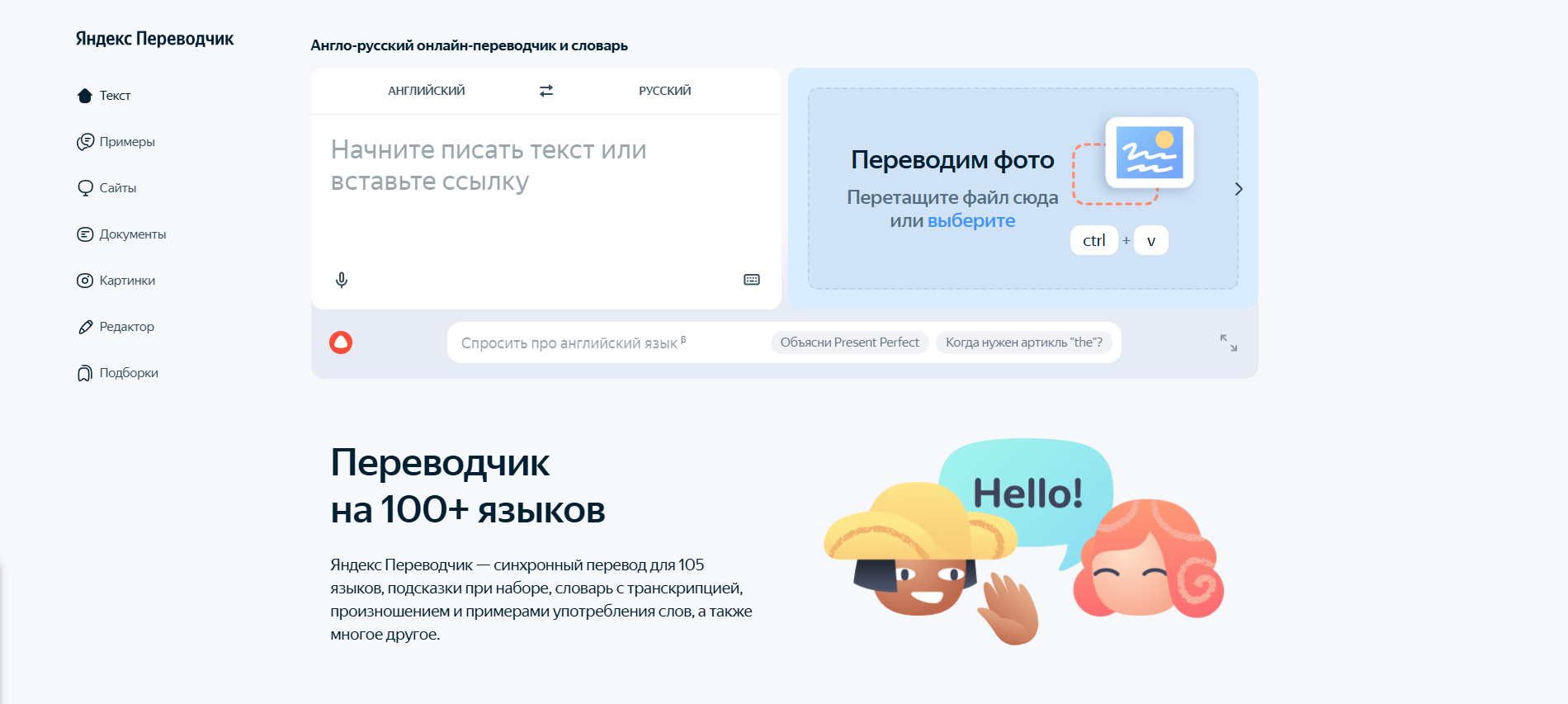
Task: Open the РУССКИЙ target language selector
Action: (x=665, y=91)
